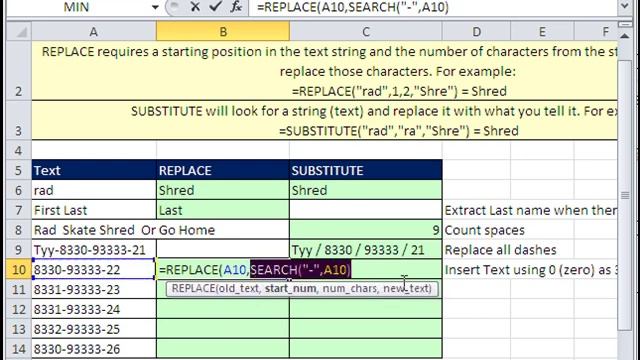Click the highlighted SEARCH portion in cell B10

pos(300,270)
